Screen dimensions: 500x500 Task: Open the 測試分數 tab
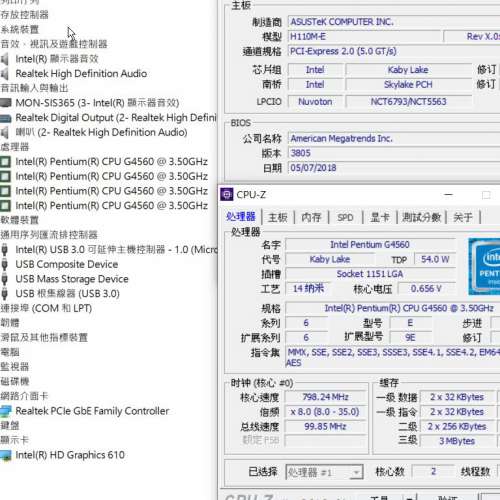pos(421,217)
